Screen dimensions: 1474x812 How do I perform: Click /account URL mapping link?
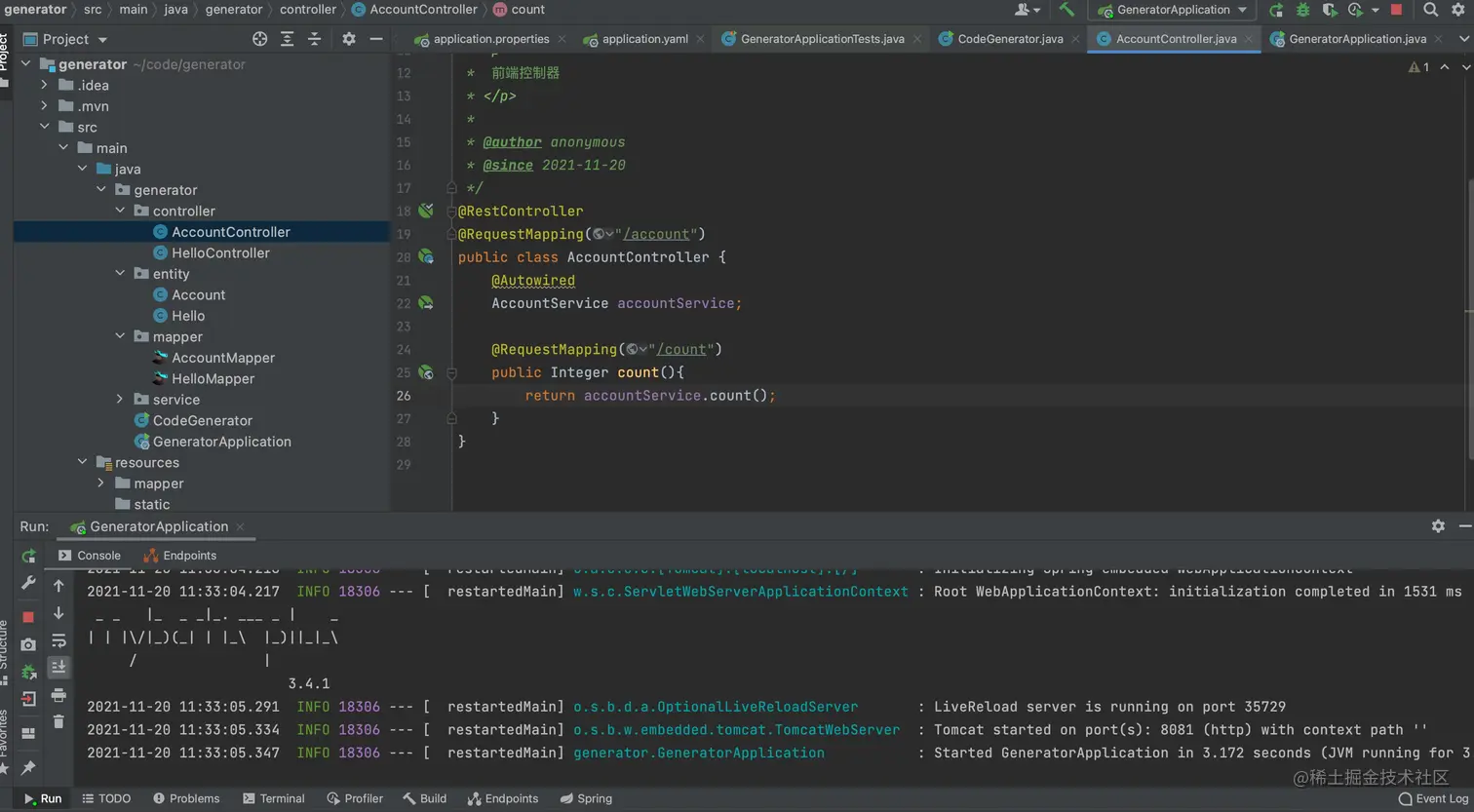(x=657, y=234)
